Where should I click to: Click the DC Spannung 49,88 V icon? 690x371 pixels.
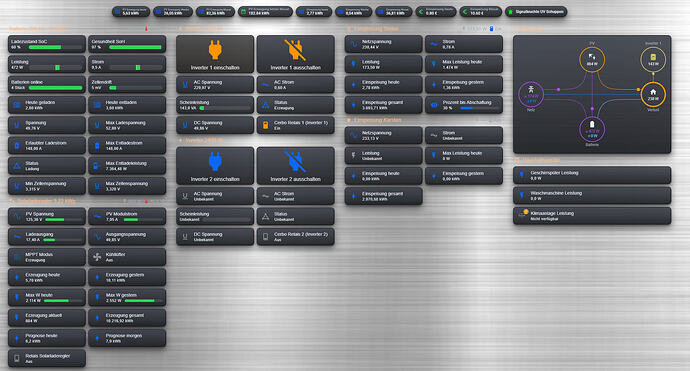pyautogui.click(x=185, y=125)
